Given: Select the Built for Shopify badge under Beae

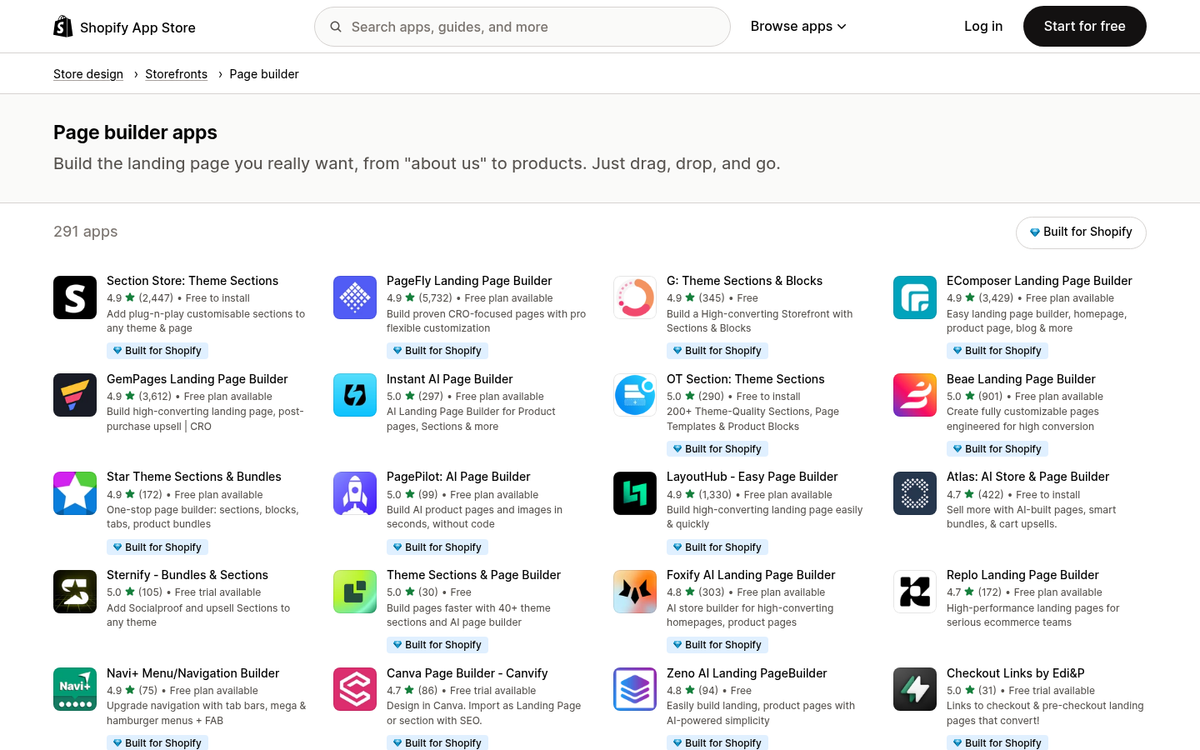Looking at the screenshot, I should pos(996,449).
